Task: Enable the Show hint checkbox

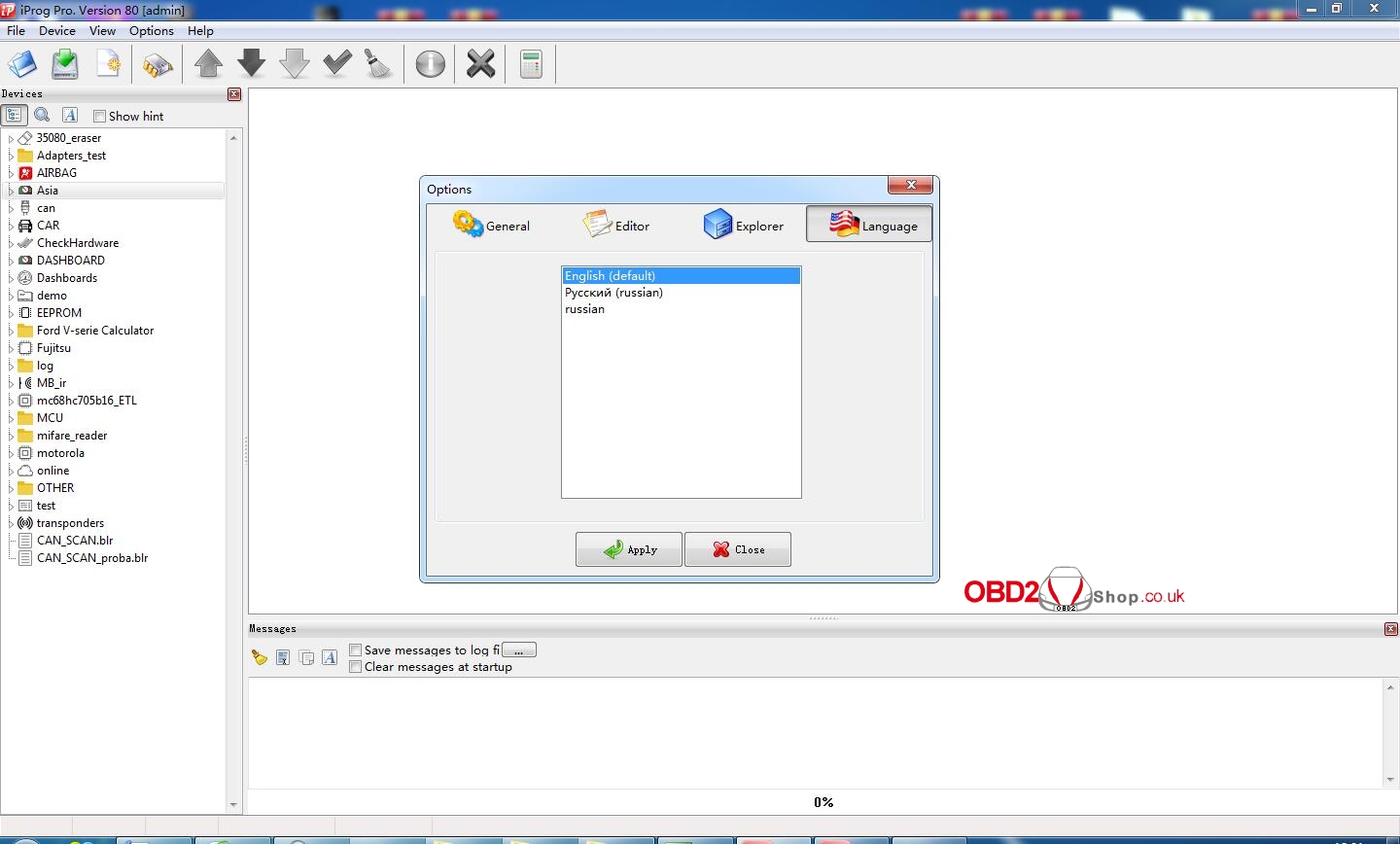Action: click(x=99, y=116)
